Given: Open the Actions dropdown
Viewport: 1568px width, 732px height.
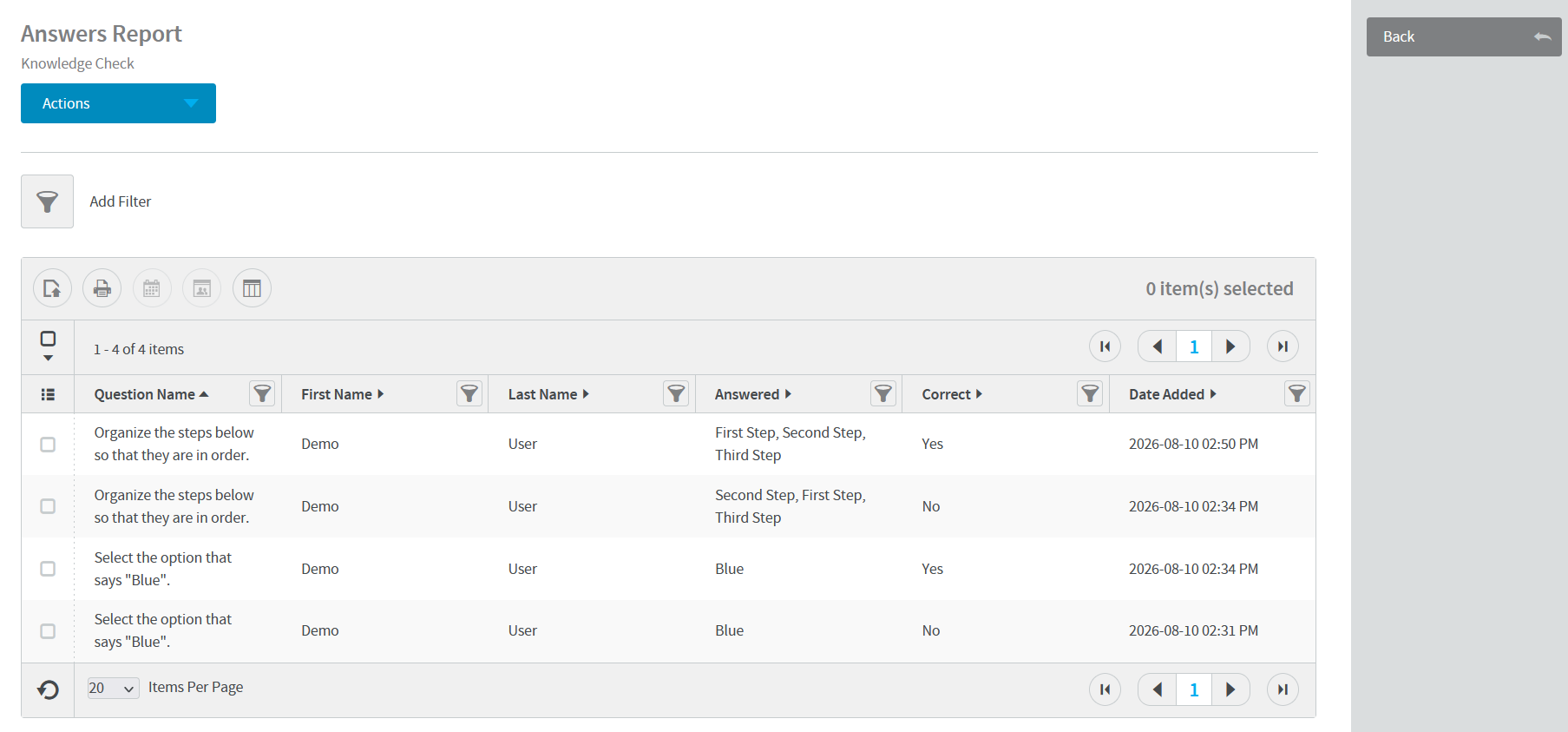Looking at the screenshot, I should click(x=118, y=103).
